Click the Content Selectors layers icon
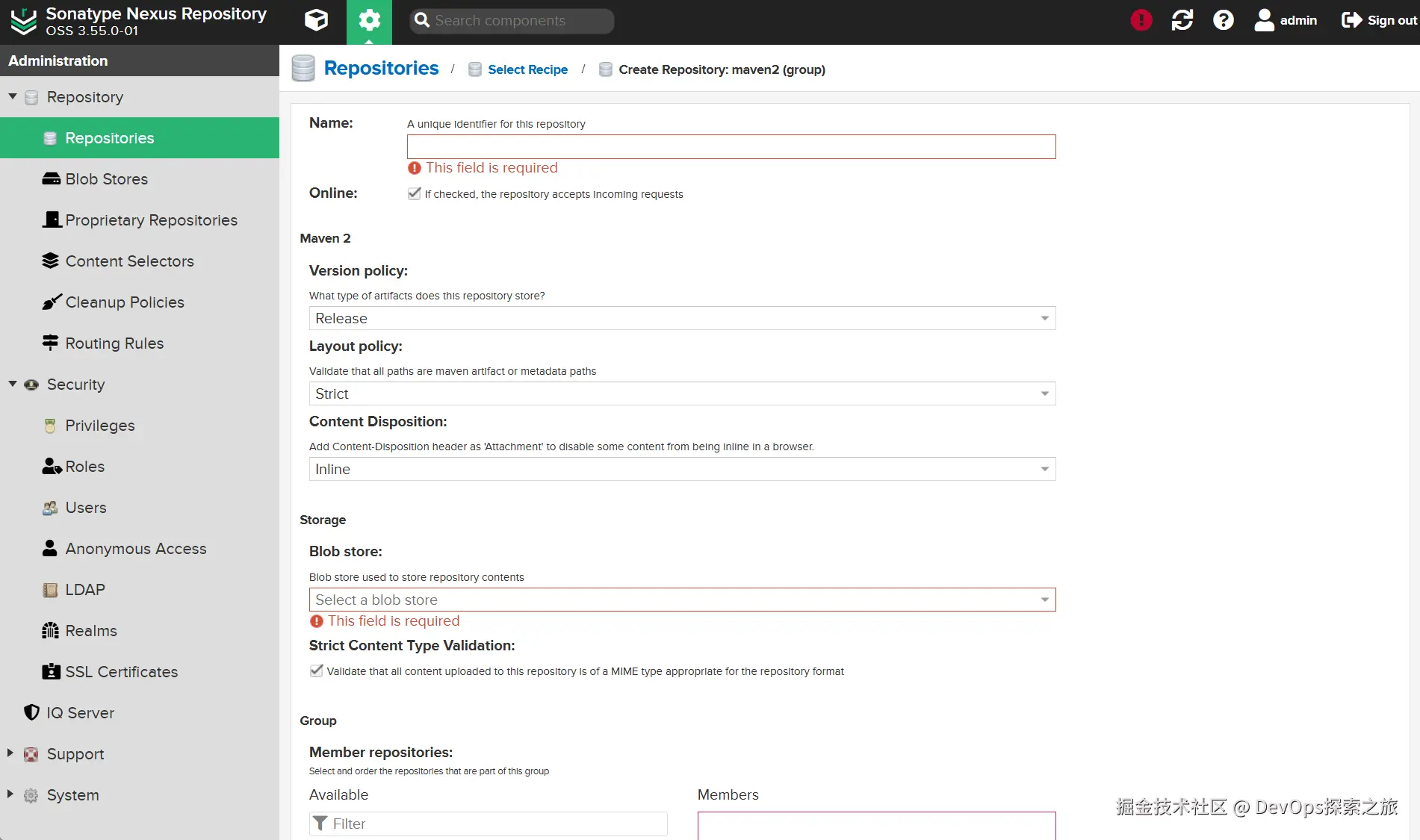Image resolution: width=1420 pixels, height=840 pixels. point(50,261)
